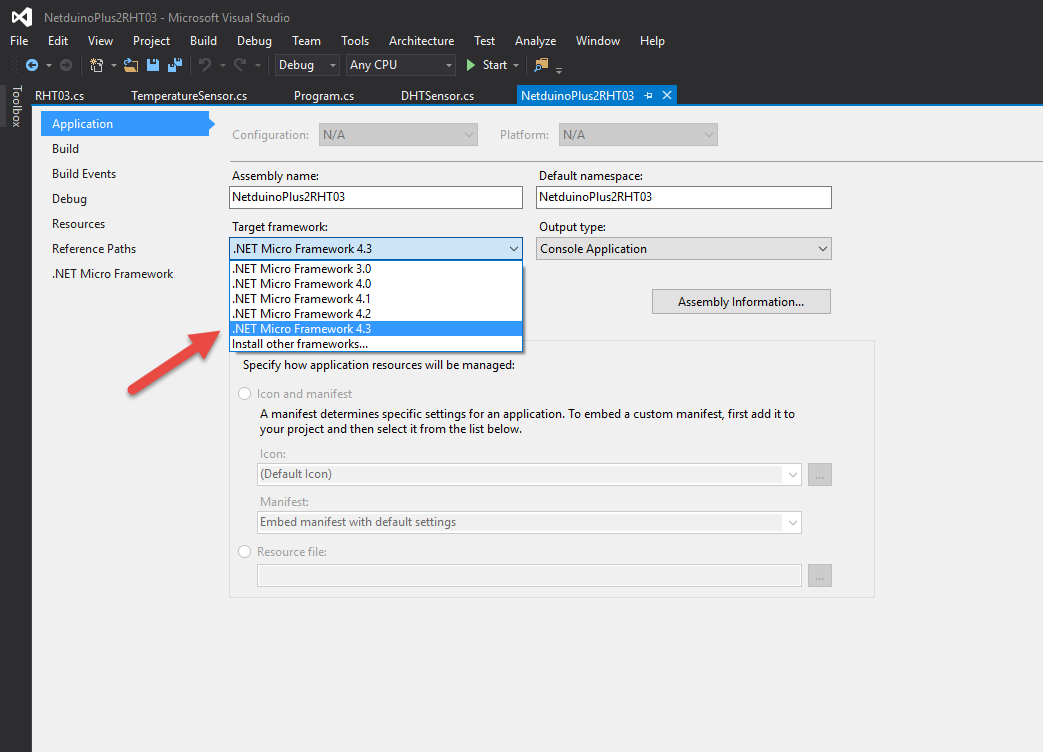Open the Analyze menu
The width and height of the screenshot is (1043, 752).
tap(535, 41)
